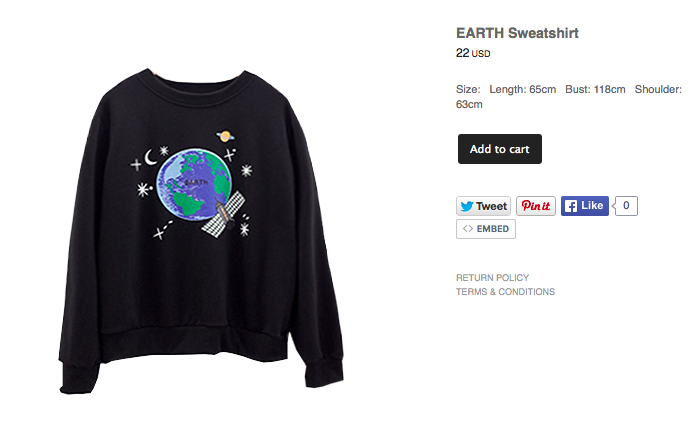Click the 22 USD price
The height and width of the screenshot is (427, 700).
[x=473, y=53]
